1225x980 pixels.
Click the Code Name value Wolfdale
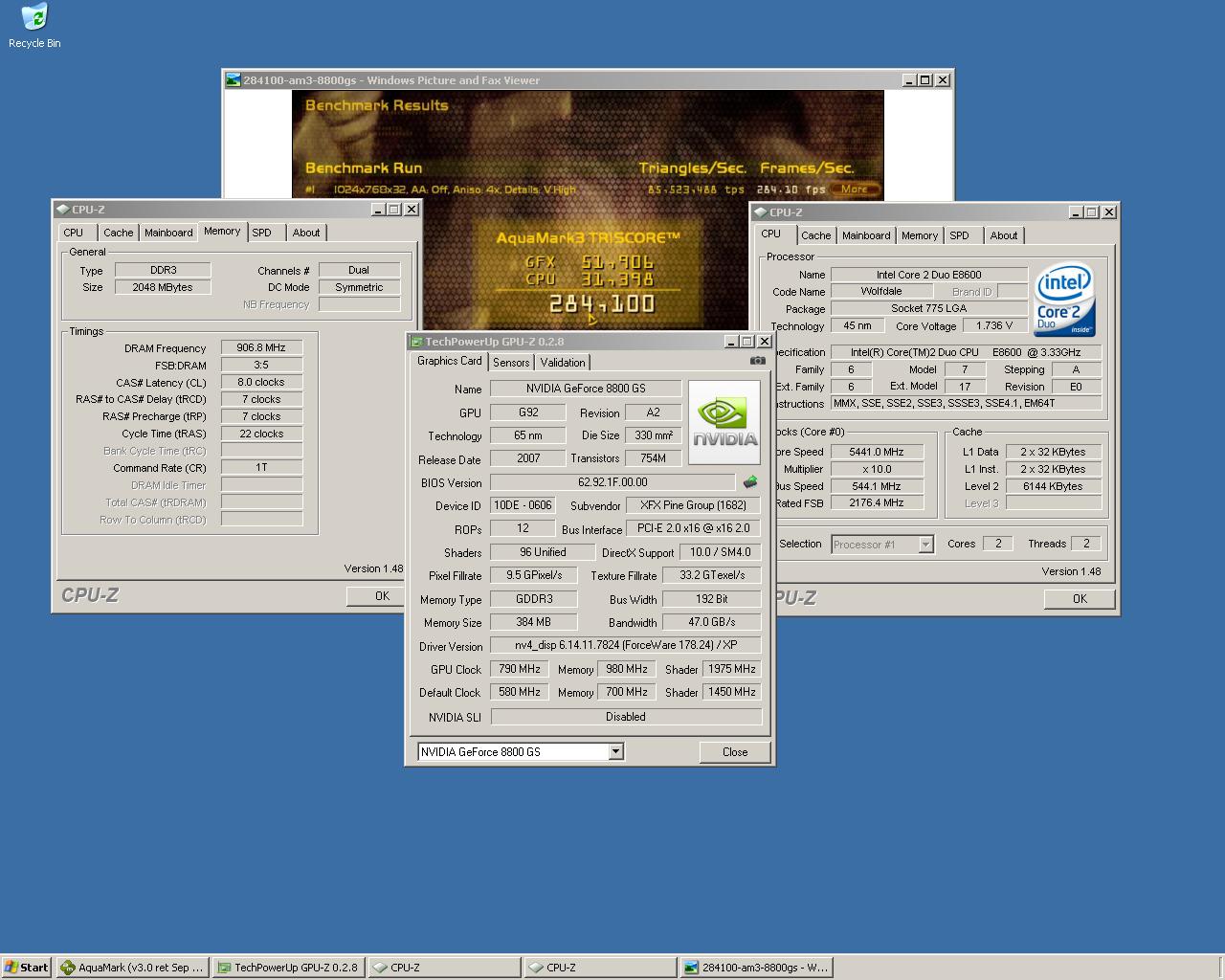point(880,292)
